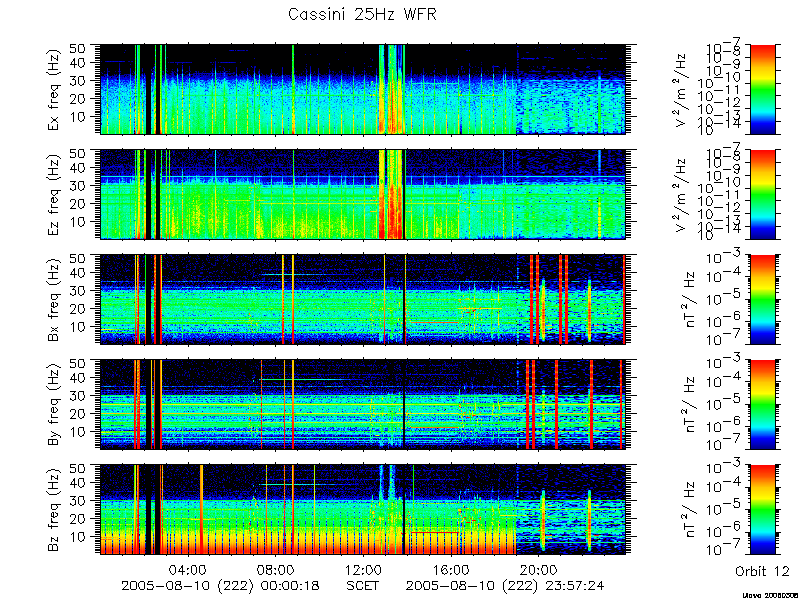The image size is (800, 600).
Task: Click the Bz panel color scale bar
Action: tap(762, 510)
